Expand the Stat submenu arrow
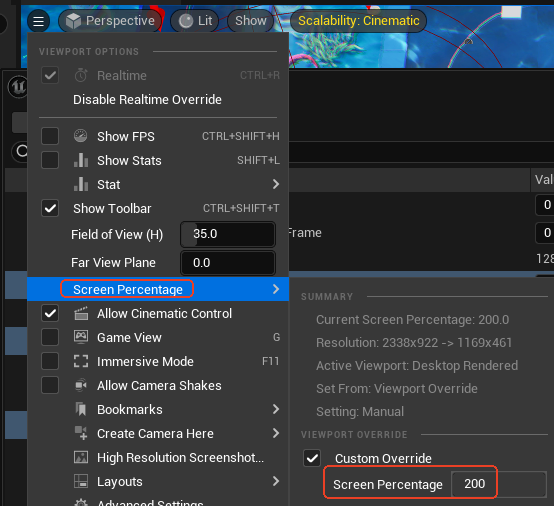This screenshot has width=554, height=506. tap(276, 184)
